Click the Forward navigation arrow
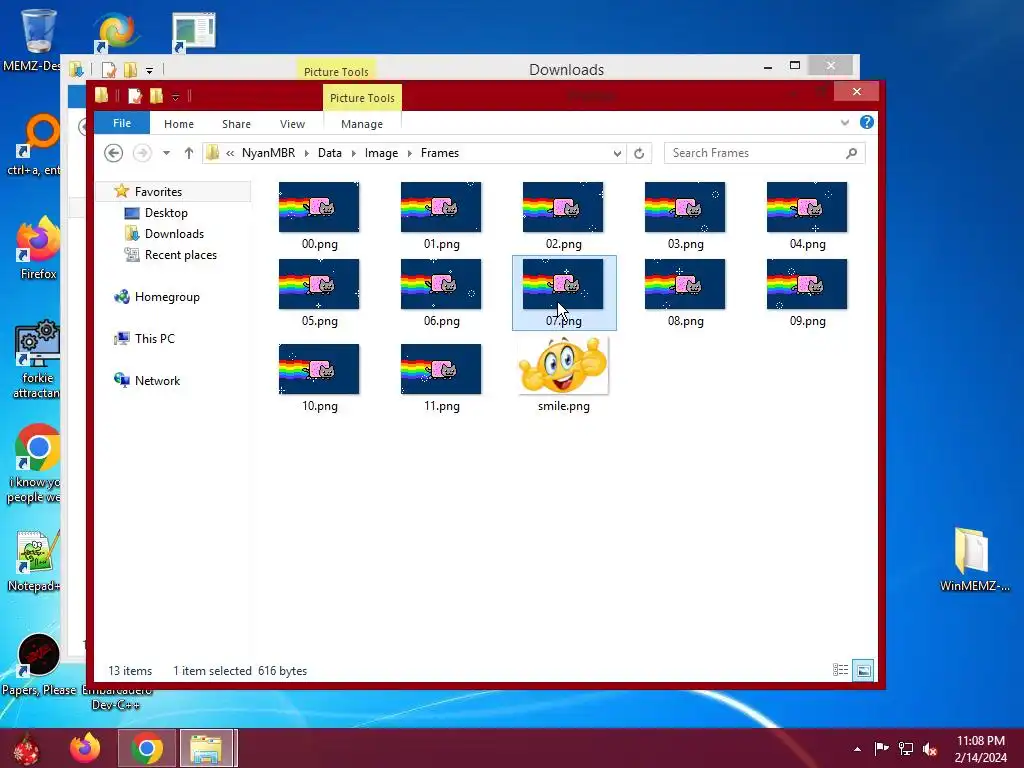This screenshot has height=768, width=1024. pyautogui.click(x=142, y=153)
